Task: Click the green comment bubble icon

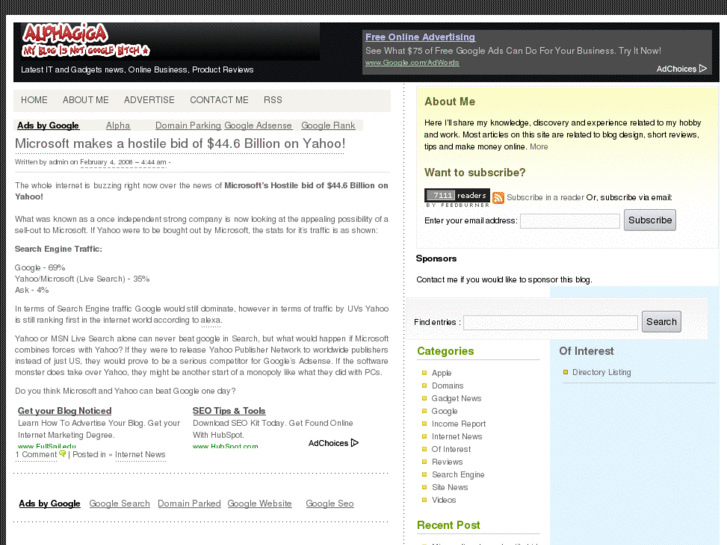Action: coord(63,454)
